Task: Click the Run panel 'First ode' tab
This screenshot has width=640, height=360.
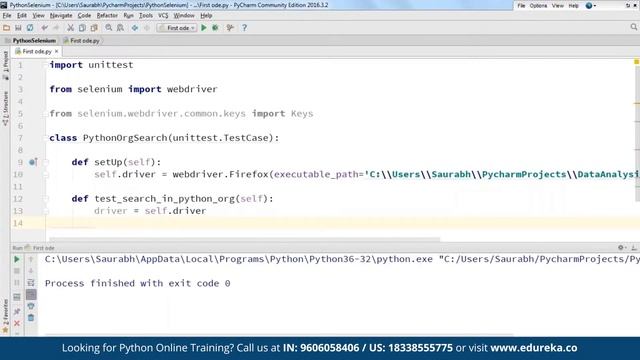Action: click(x=39, y=248)
